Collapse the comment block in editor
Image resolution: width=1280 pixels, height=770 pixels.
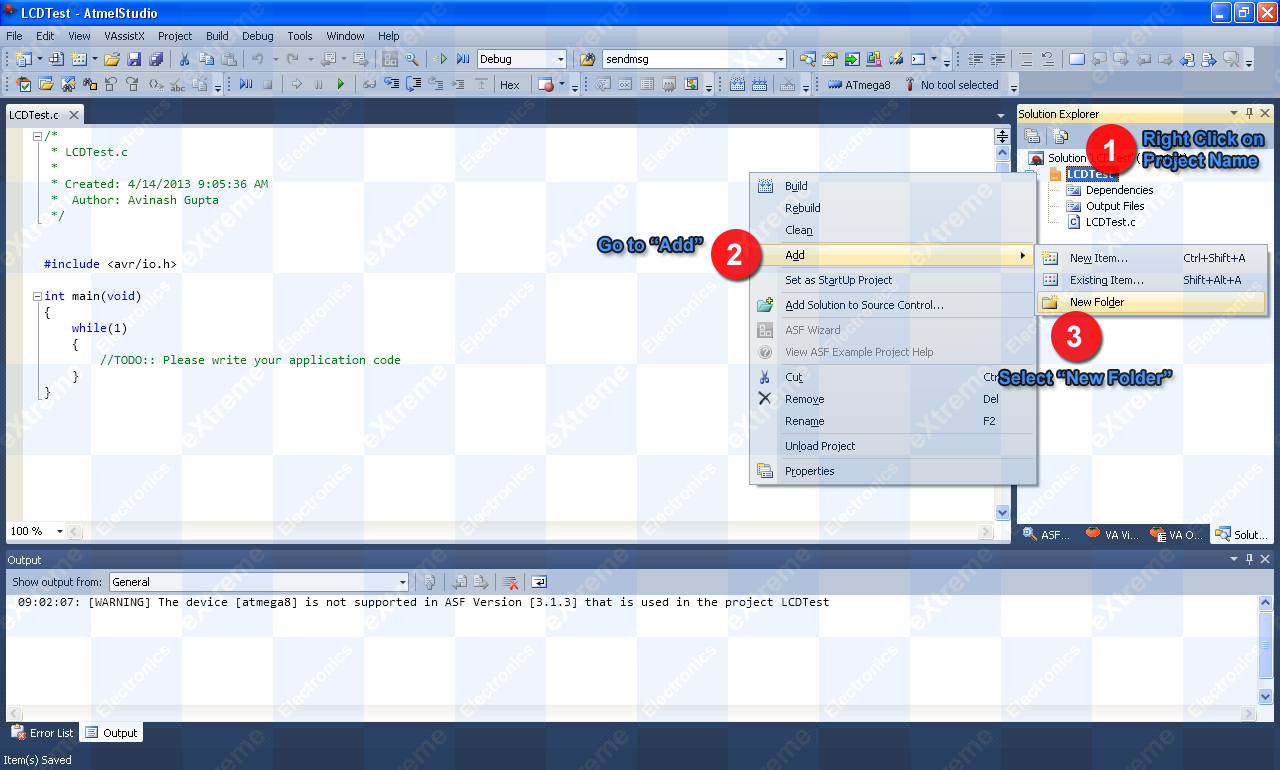click(x=38, y=136)
